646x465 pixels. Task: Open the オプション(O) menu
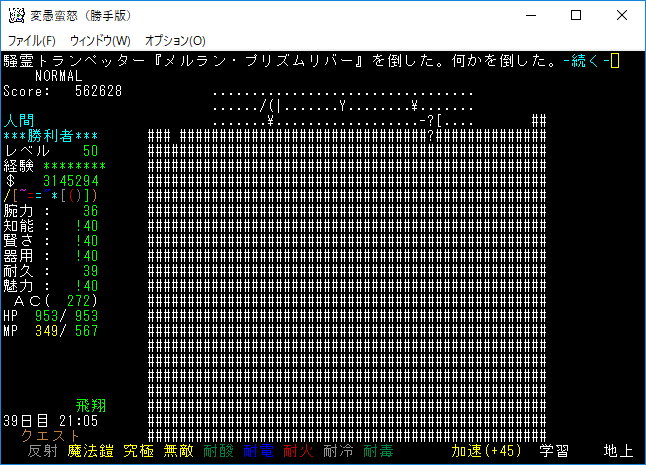click(175, 41)
